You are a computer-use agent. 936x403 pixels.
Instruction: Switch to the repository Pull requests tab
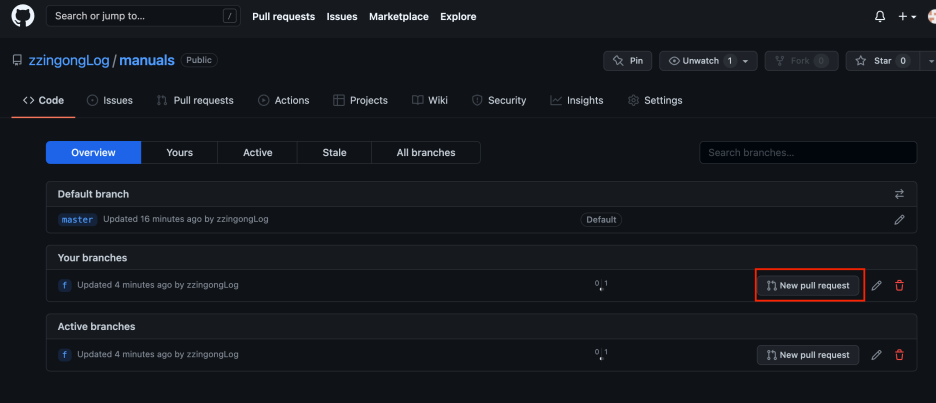[195, 100]
